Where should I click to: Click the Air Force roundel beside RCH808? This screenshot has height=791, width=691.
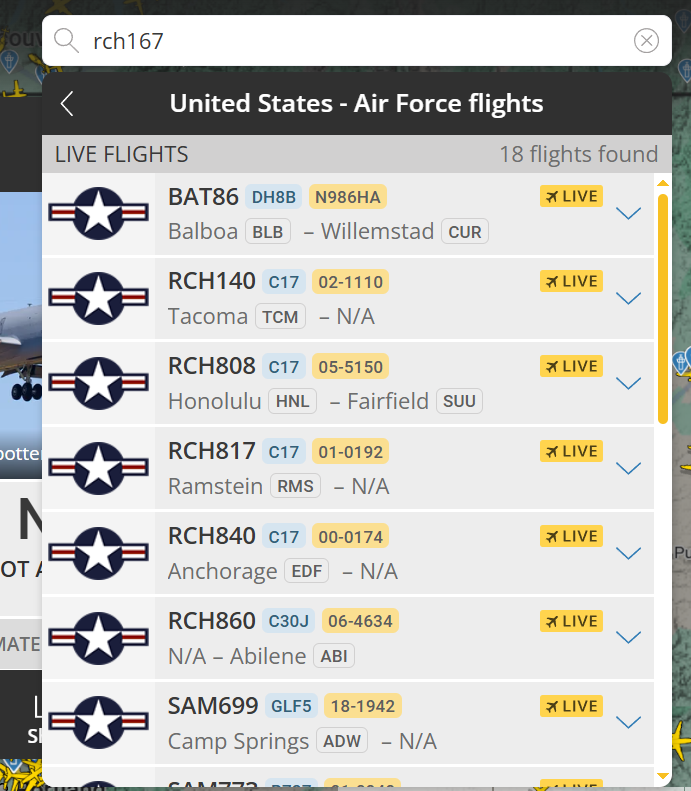[99, 384]
